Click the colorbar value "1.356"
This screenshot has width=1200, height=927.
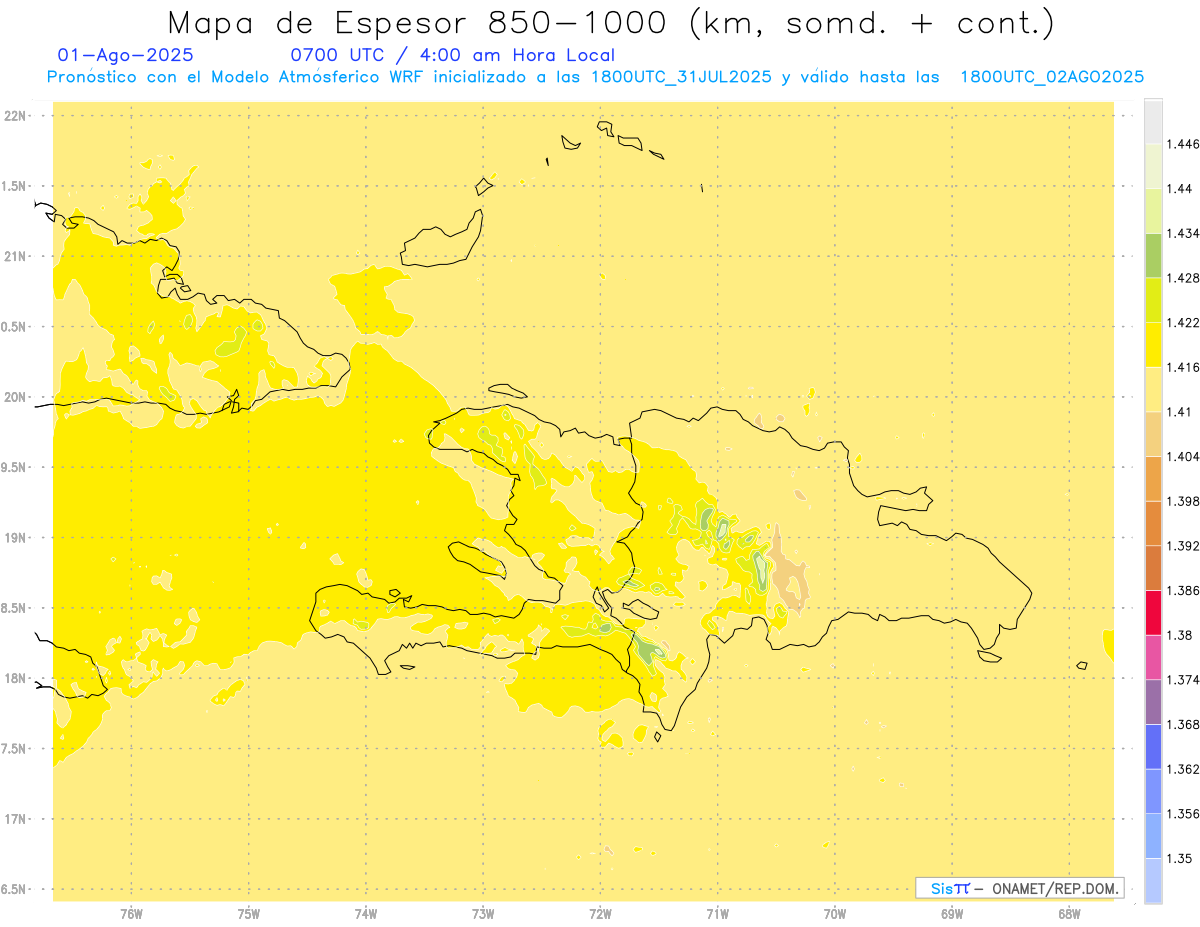click(1185, 814)
